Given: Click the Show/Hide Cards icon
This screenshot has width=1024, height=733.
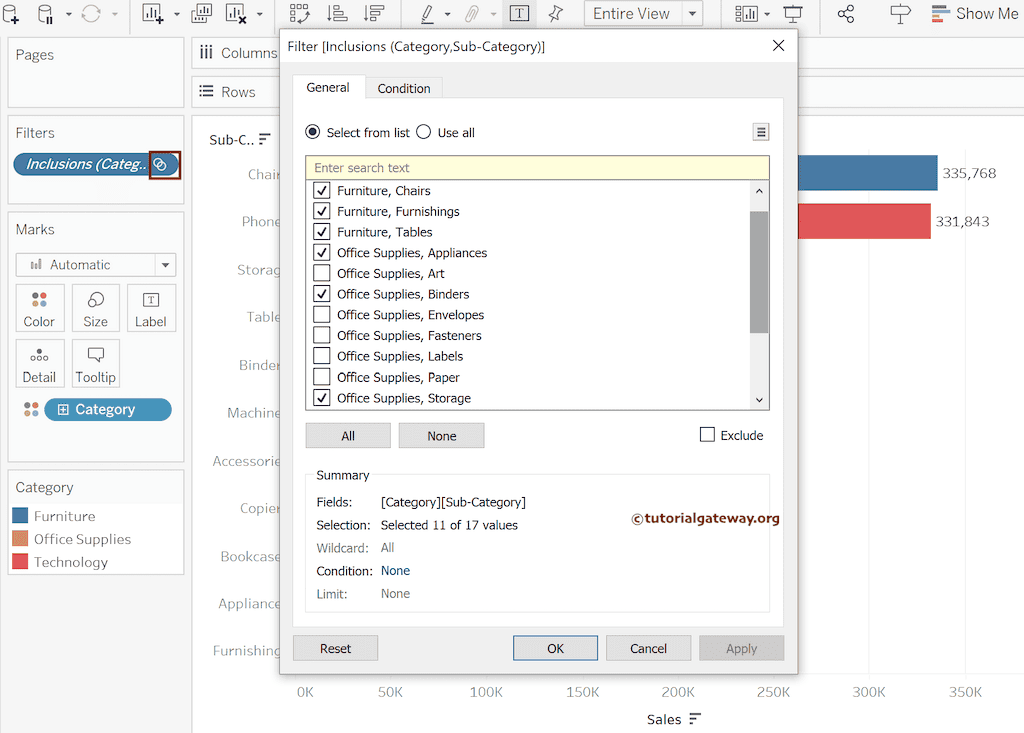Looking at the screenshot, I should (746, 14).
